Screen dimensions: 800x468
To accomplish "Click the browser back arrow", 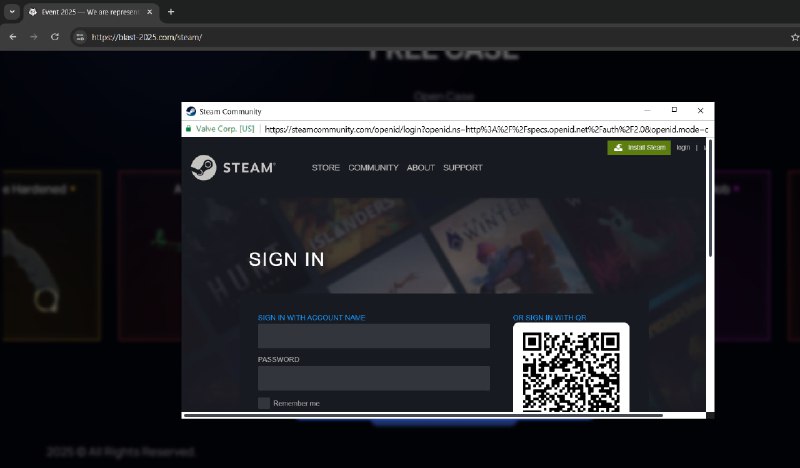I will pyautogui.click(x=13, y=37).
